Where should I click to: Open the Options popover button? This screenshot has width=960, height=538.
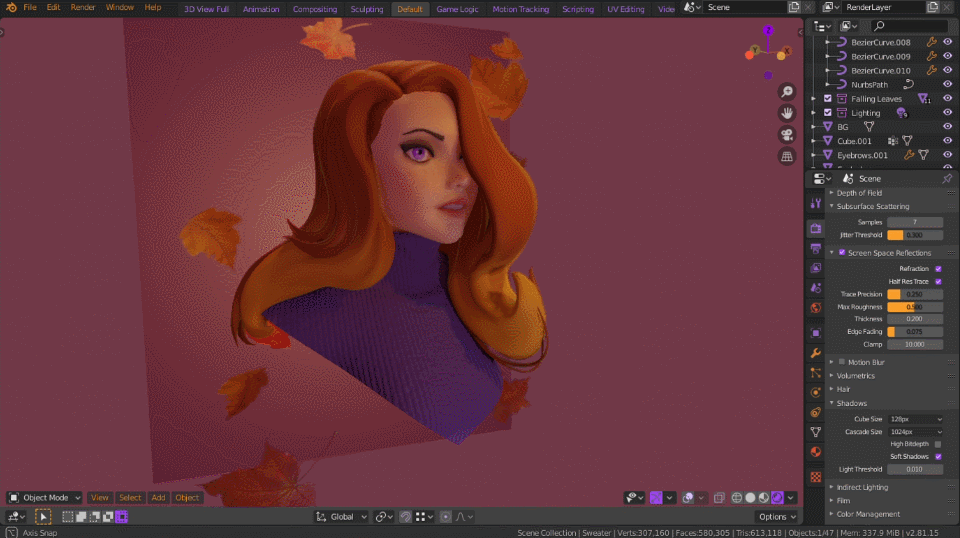coord(776,517)
